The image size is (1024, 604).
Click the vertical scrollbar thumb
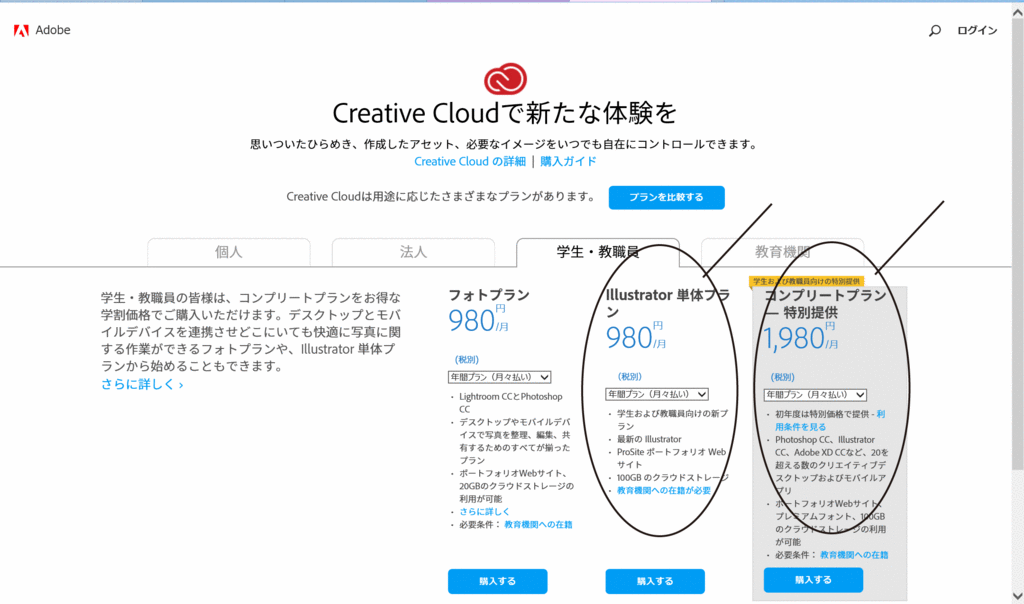click(1017, 245)
